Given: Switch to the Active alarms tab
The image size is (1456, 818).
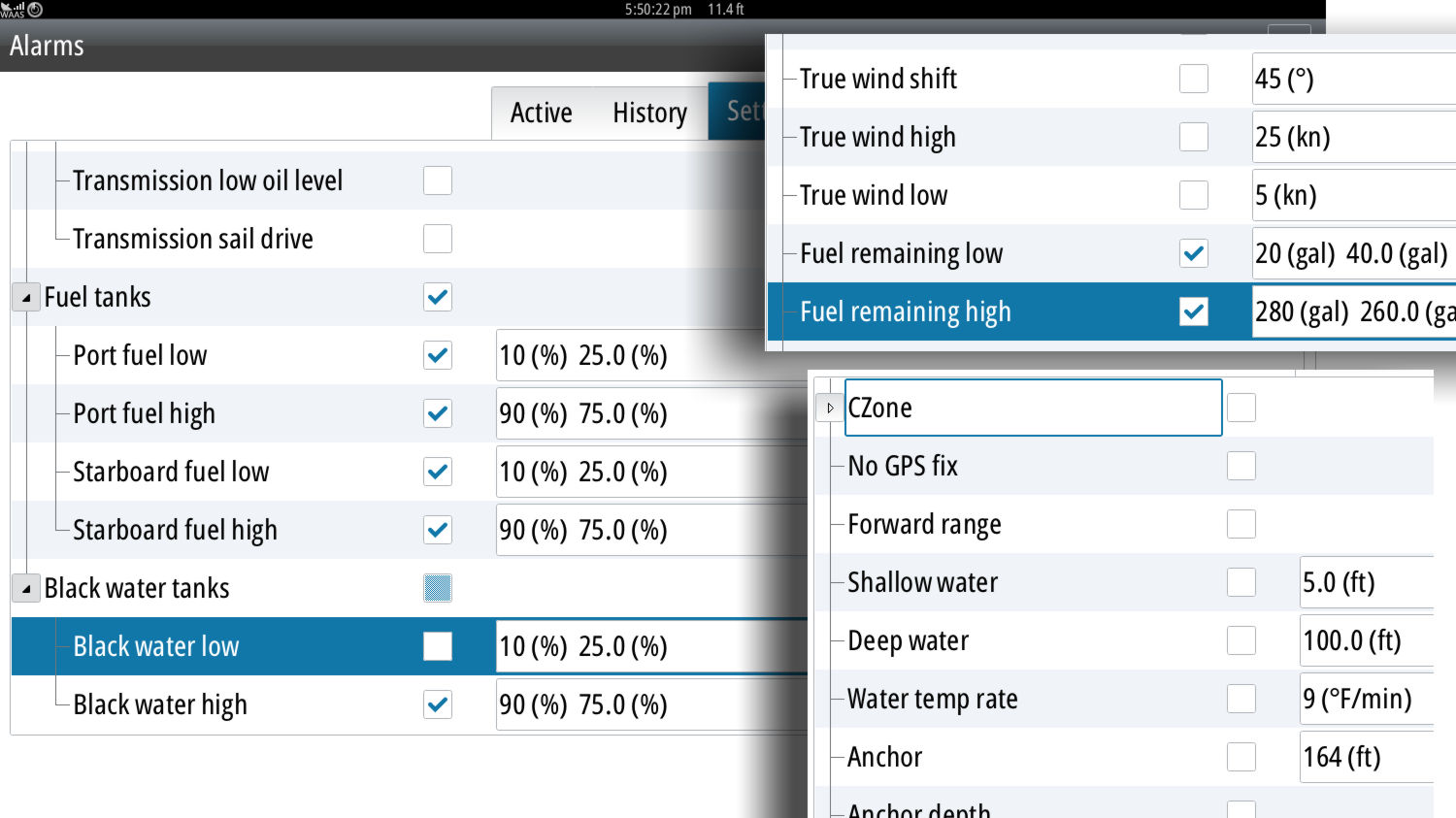Looking at the screenshot, I should coord(541,114).
